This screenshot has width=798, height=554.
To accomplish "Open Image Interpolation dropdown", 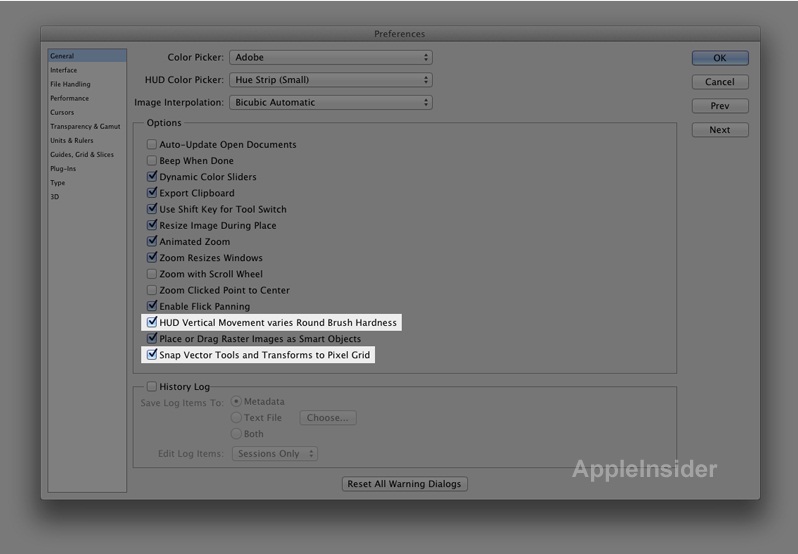I will click(x=331, y=102).
